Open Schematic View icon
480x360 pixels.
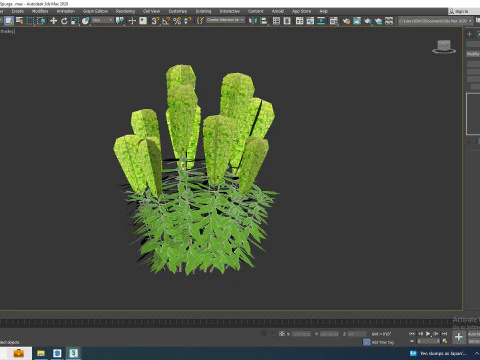[321, 21]
